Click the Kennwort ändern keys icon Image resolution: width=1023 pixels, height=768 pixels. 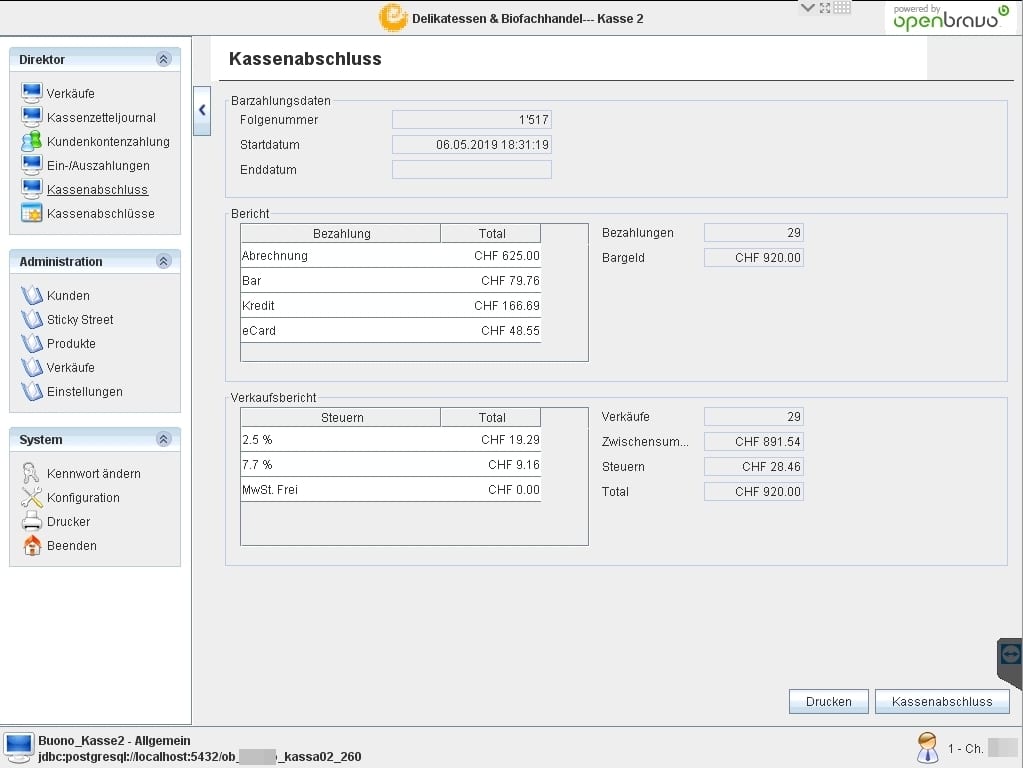click(31, 473)
